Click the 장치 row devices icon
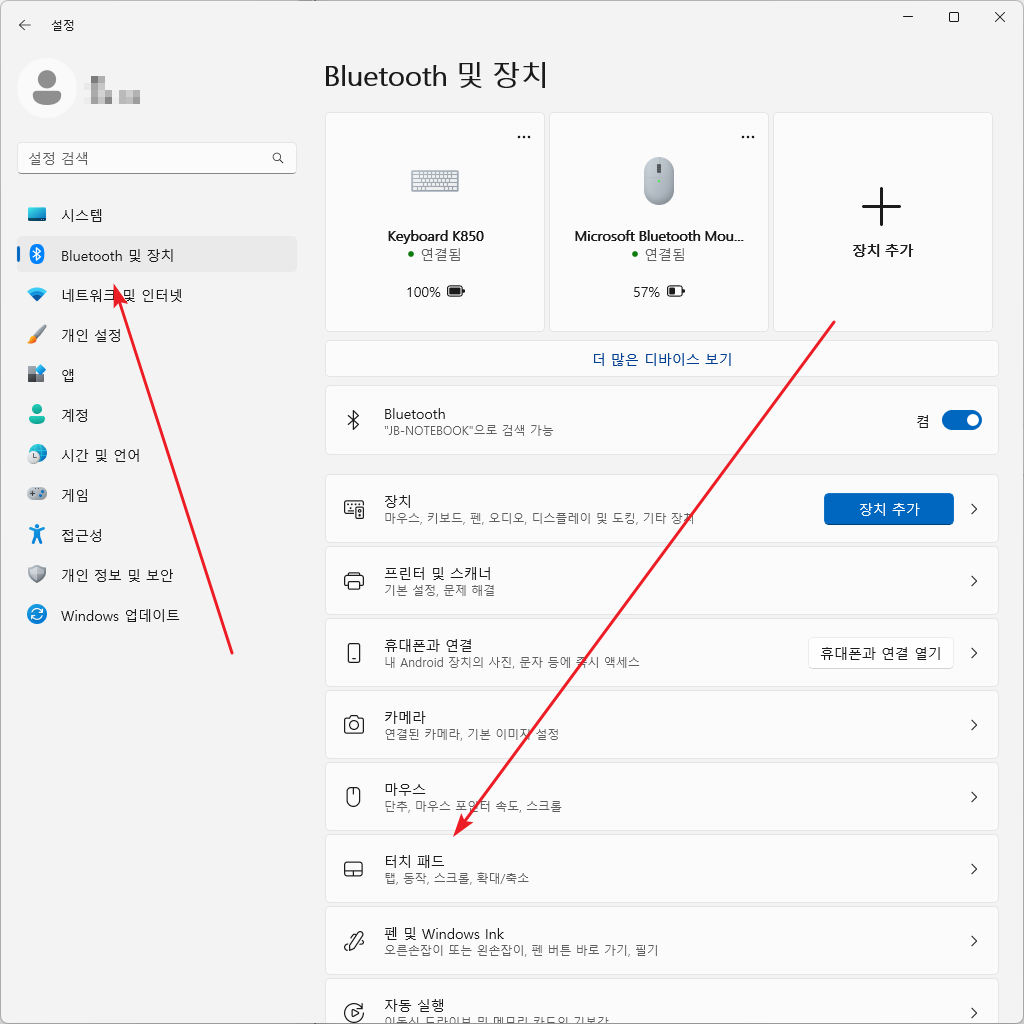1024x1024 pixels. click(354, 509)
